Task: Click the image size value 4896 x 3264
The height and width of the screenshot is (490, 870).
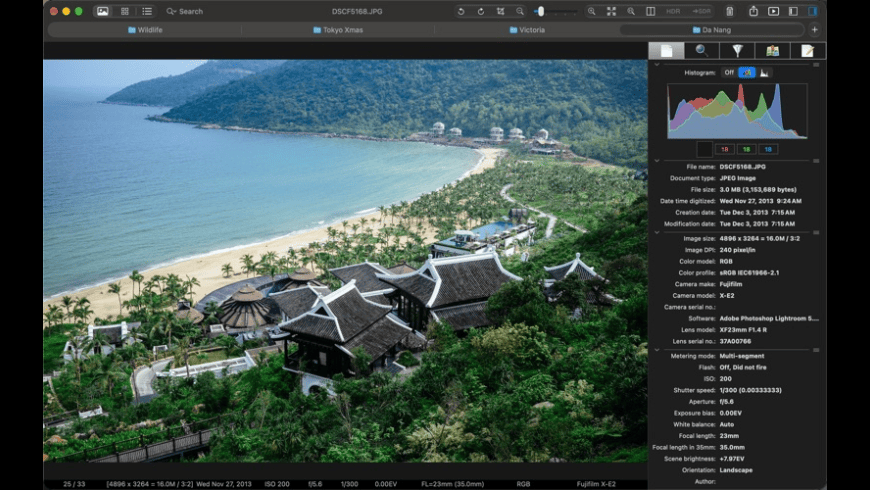Action: [x=760, y=239]
